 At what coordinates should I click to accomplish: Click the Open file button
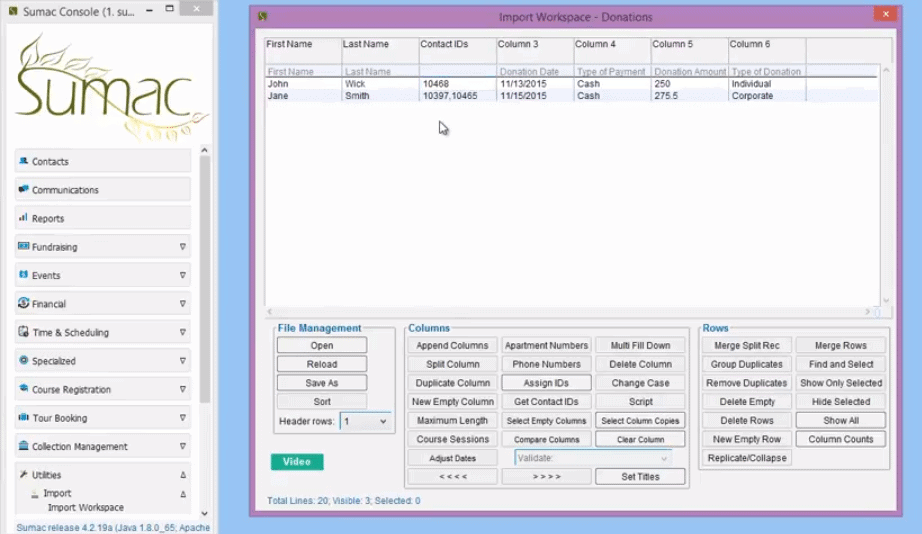322,345
